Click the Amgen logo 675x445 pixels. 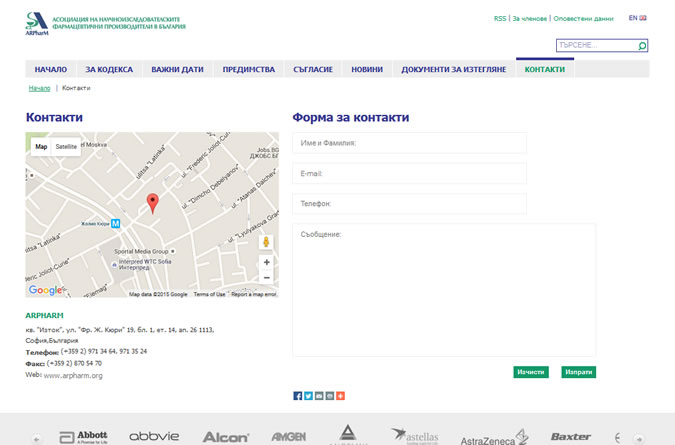coord(288,437)
